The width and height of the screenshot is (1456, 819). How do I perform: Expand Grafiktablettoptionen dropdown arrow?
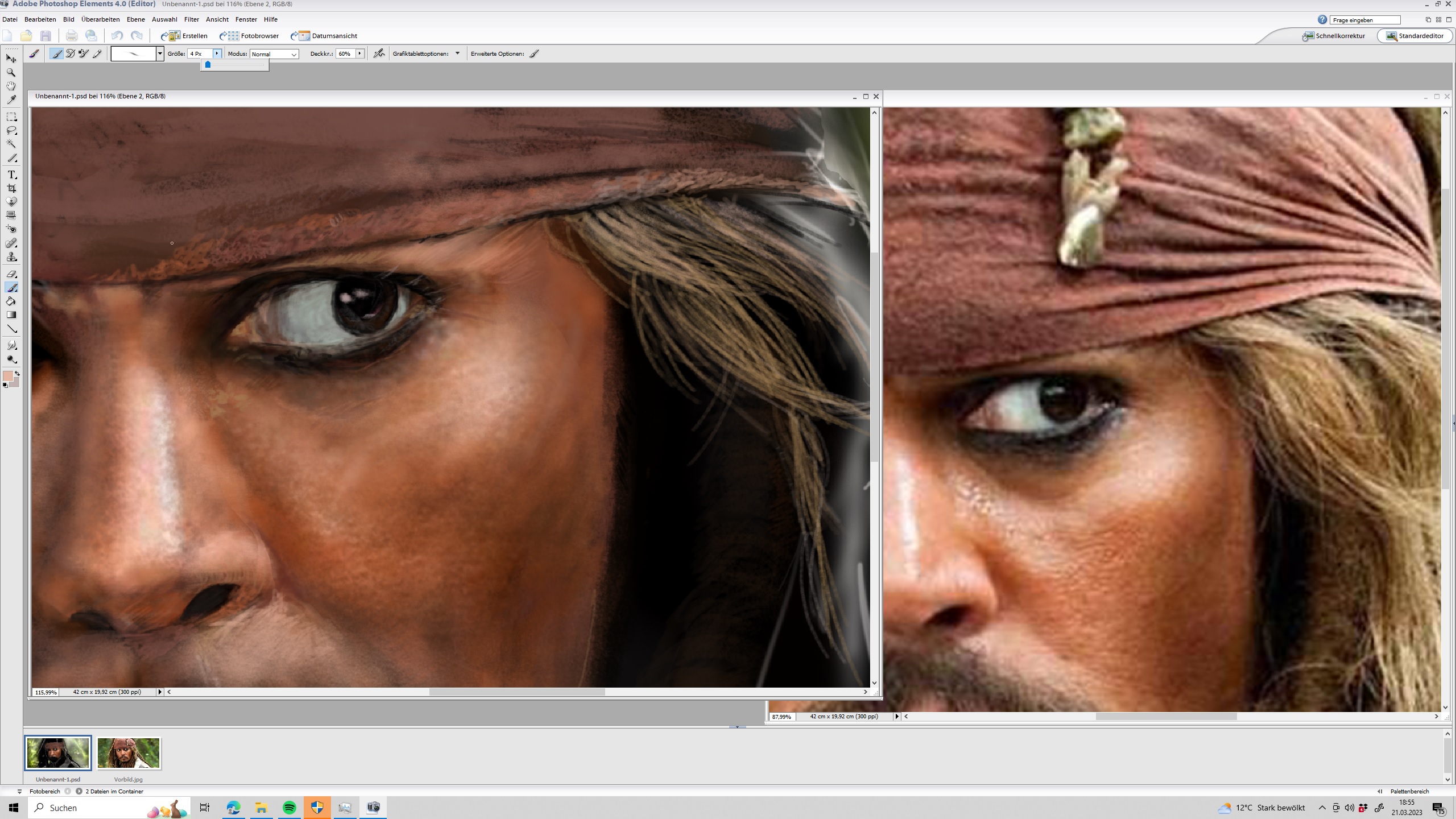pyautogui.click(x=457, y=53)
